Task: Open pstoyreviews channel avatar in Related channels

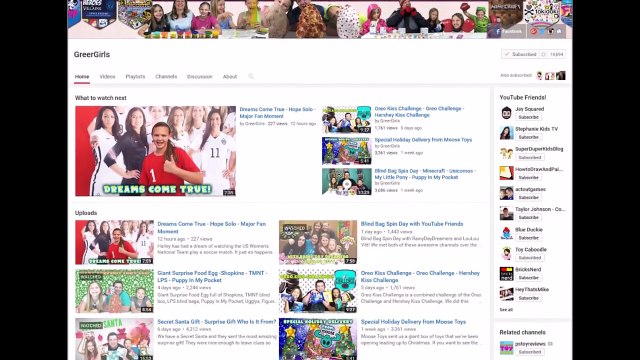Action: pyautogui.click(x=507, y=348)
